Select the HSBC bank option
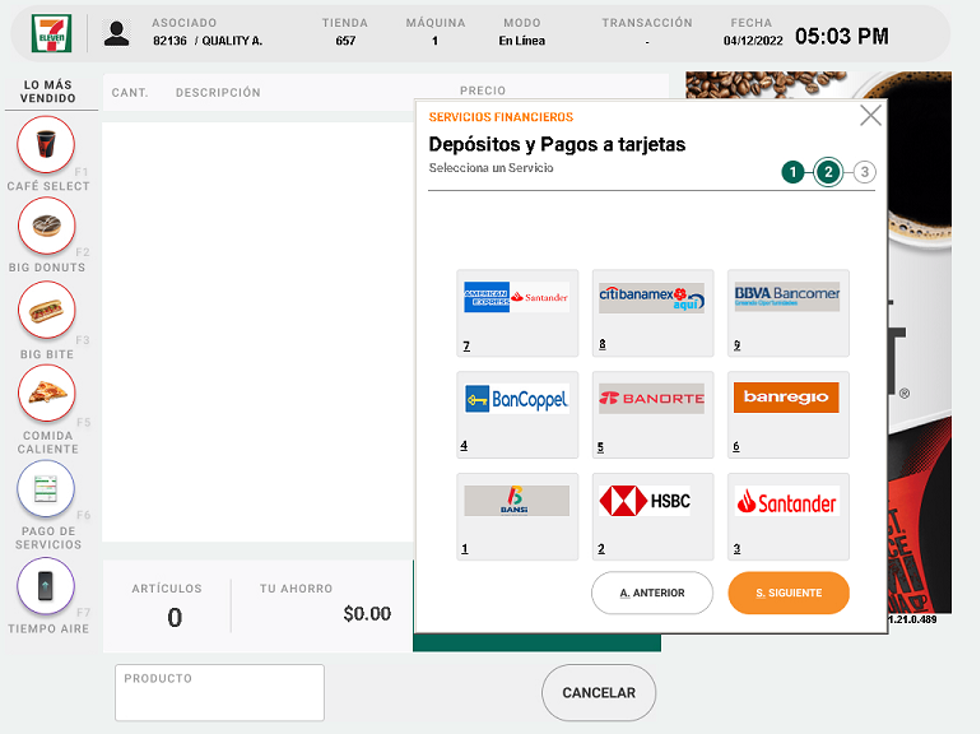This screenshot has height=734, width=980. click(x=652, y=516)
